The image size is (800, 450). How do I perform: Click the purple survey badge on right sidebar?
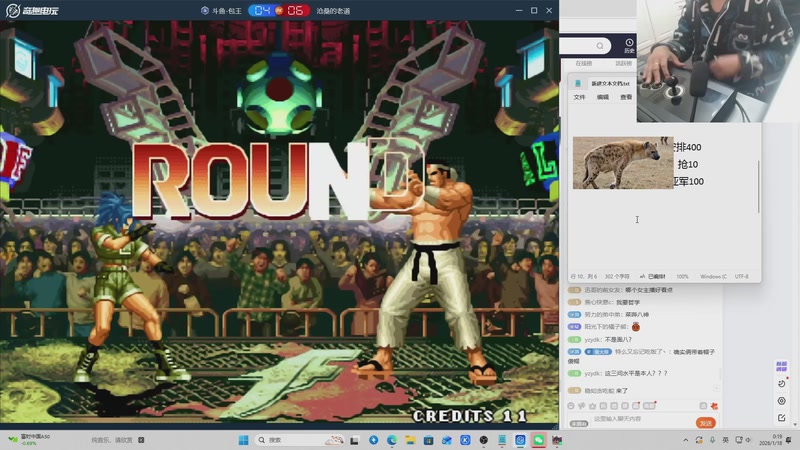[x=781, y=366]
